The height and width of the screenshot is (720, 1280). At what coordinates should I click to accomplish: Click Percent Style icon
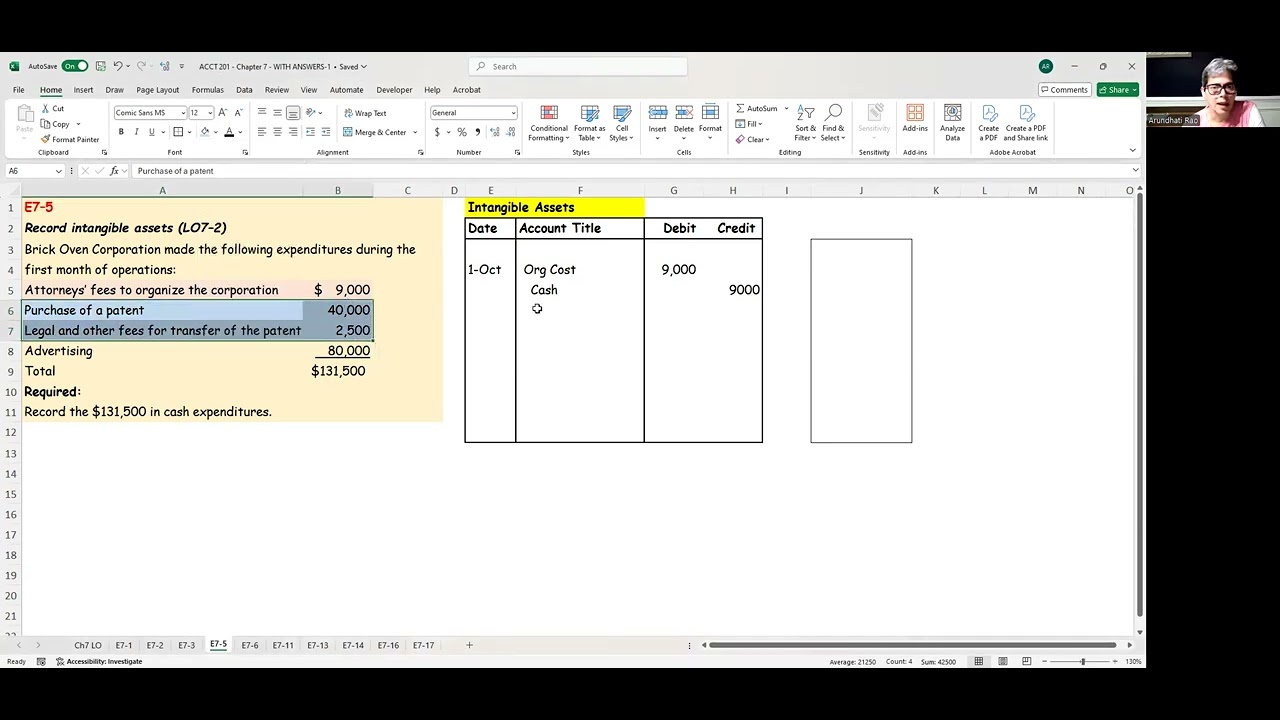pos(461,132)
